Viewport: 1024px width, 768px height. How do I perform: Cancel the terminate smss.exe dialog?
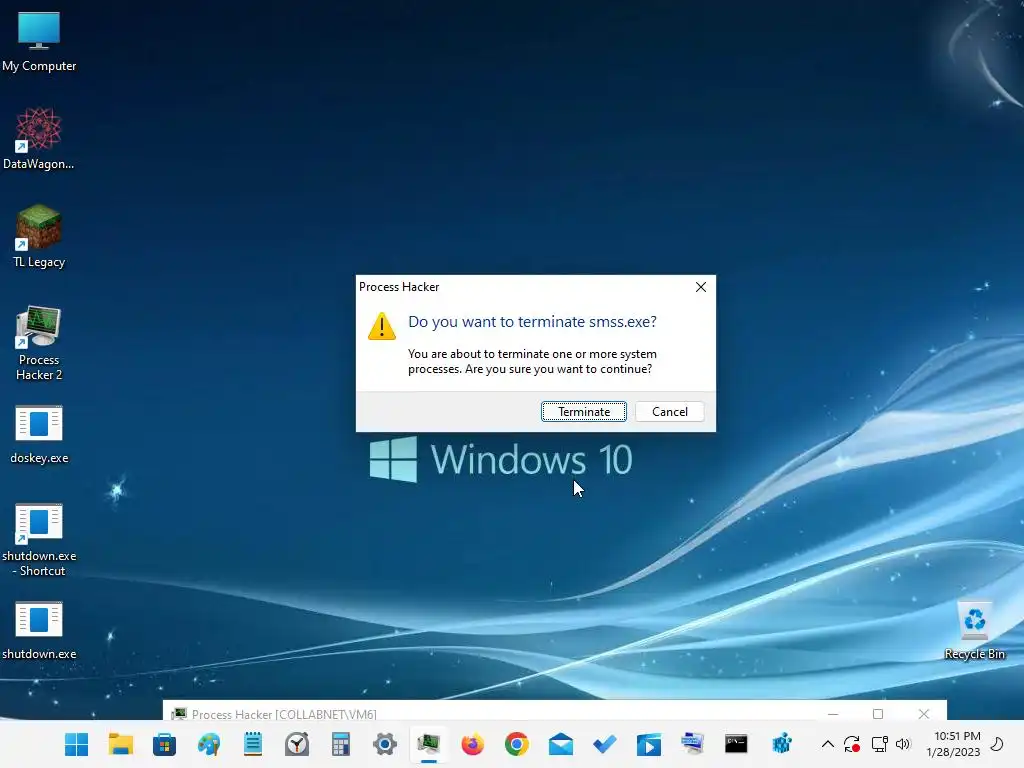669,411
